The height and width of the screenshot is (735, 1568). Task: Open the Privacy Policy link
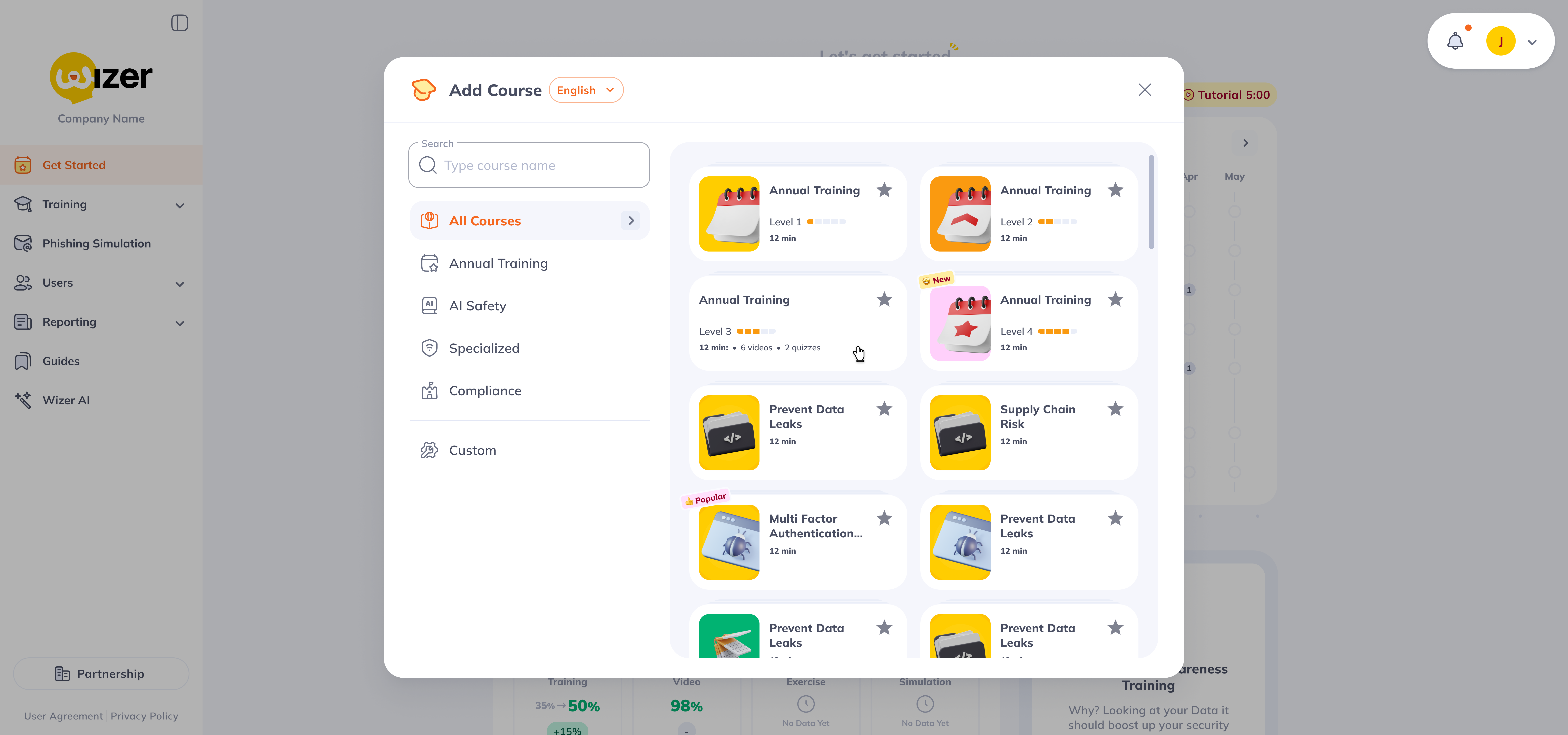pyautogui.click(x=144, y=716)
